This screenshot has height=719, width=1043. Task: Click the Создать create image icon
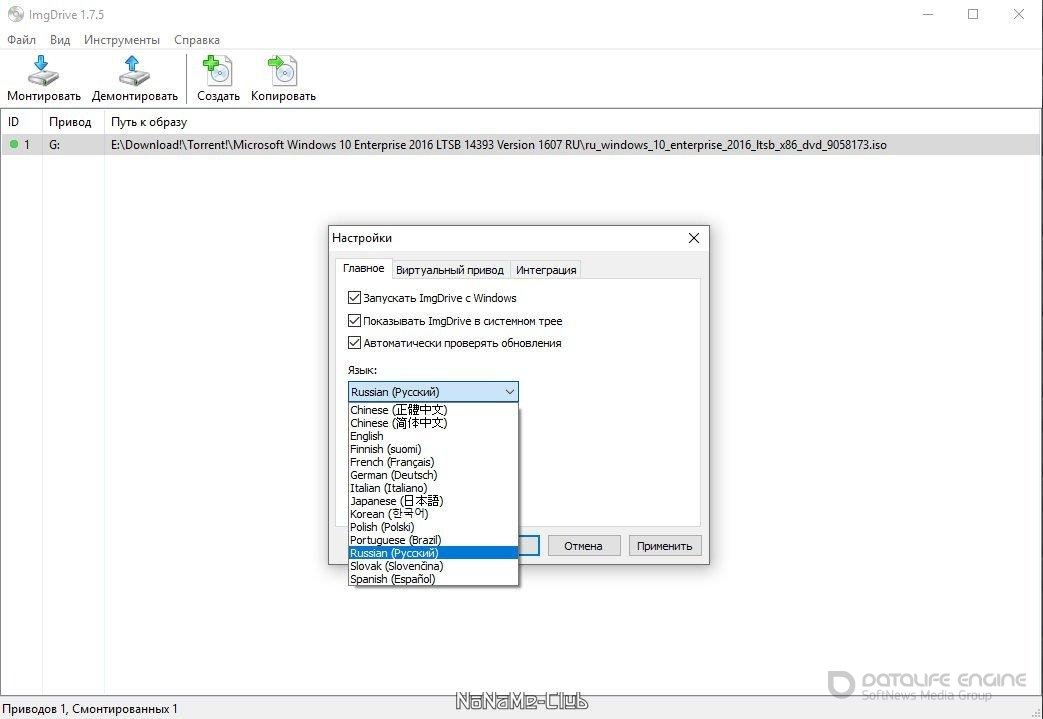click(x=217, y=71)
